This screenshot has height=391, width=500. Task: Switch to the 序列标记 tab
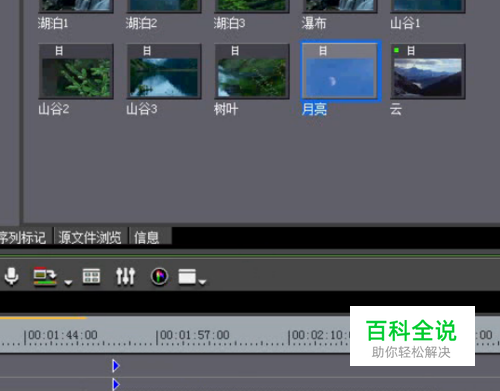tap(23, 238)
